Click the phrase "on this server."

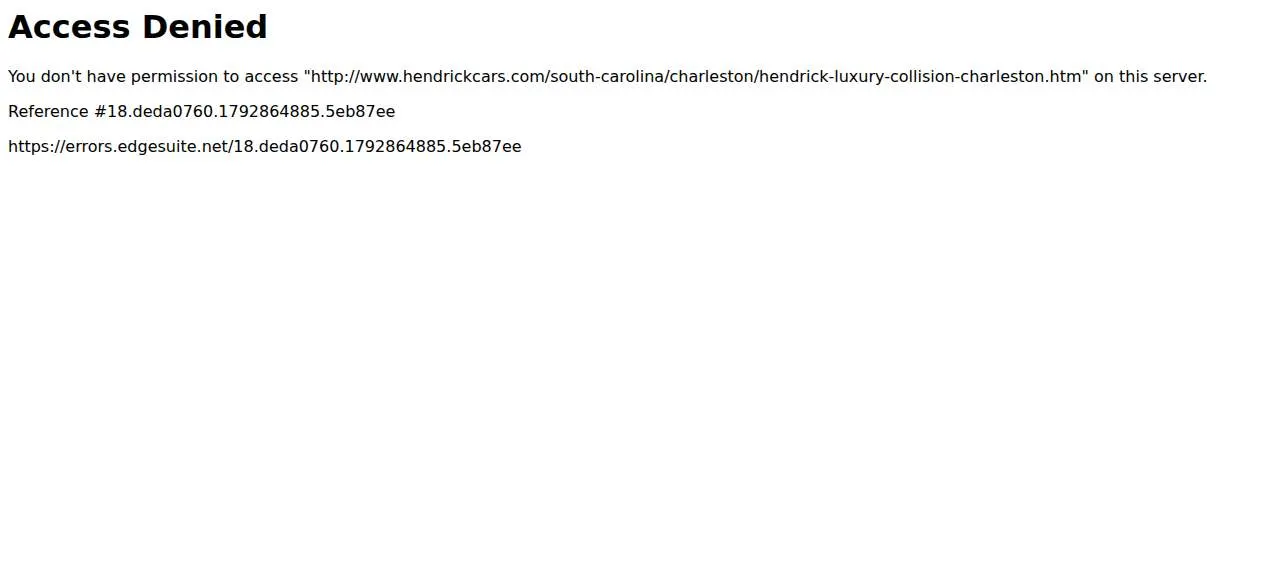coord(1150,76)
